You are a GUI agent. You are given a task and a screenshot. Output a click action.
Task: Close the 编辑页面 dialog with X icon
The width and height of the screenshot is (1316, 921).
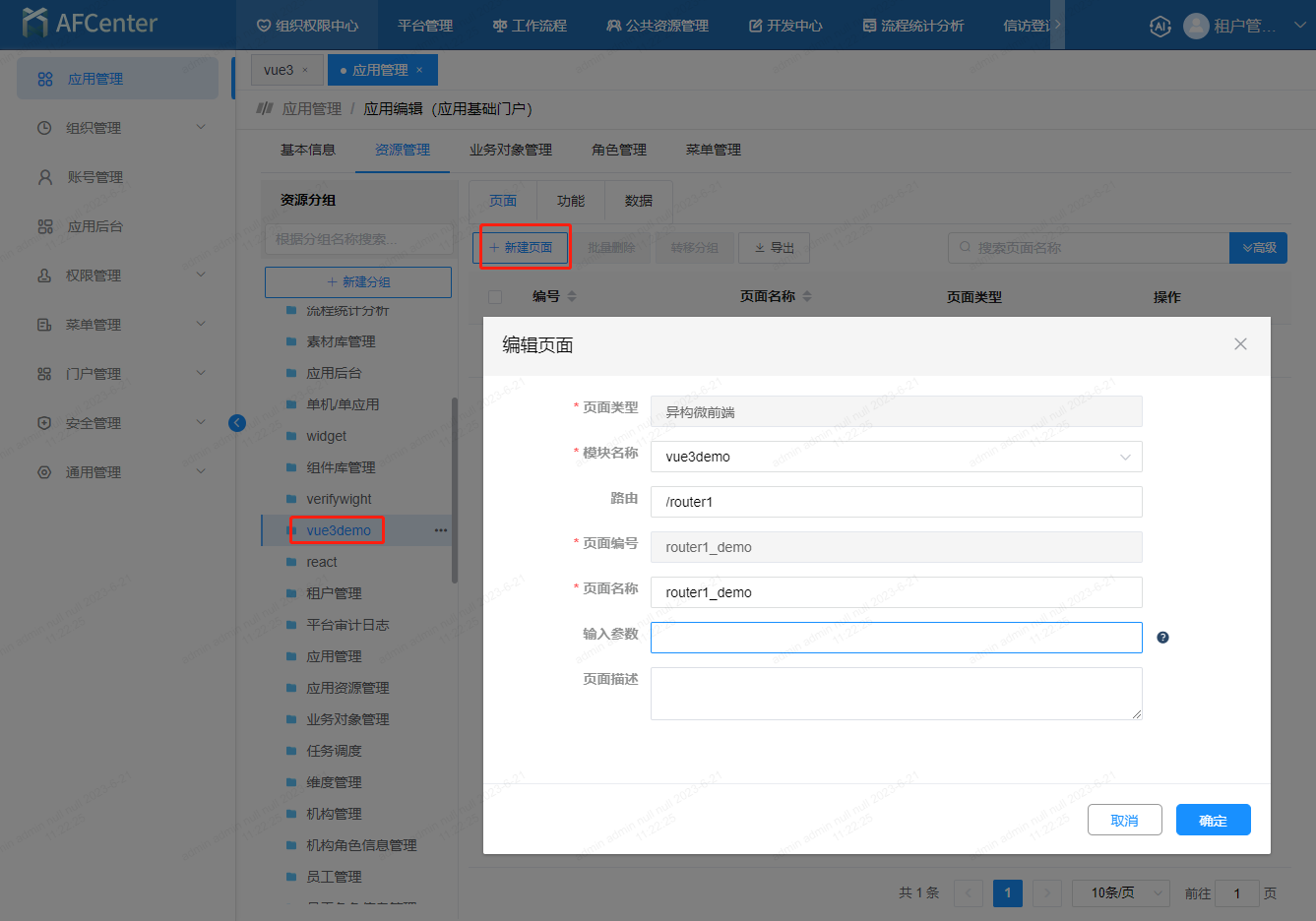click(1240, 344)
